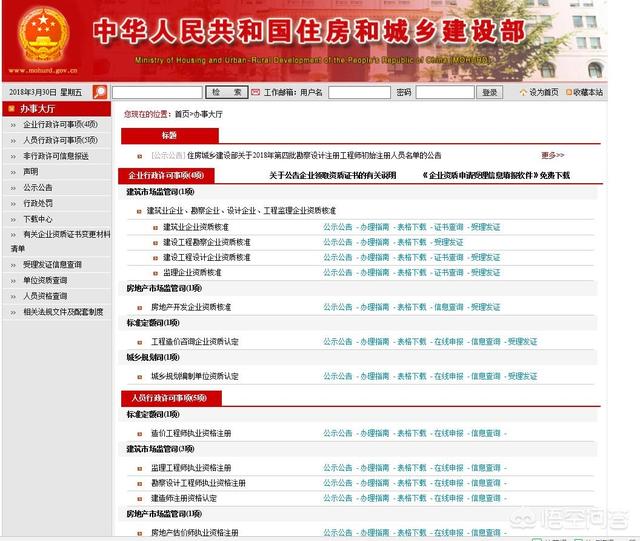The image size is (640, 541).
Task: Open sidebar item 公示公告
Action: [x=38, y=187]
